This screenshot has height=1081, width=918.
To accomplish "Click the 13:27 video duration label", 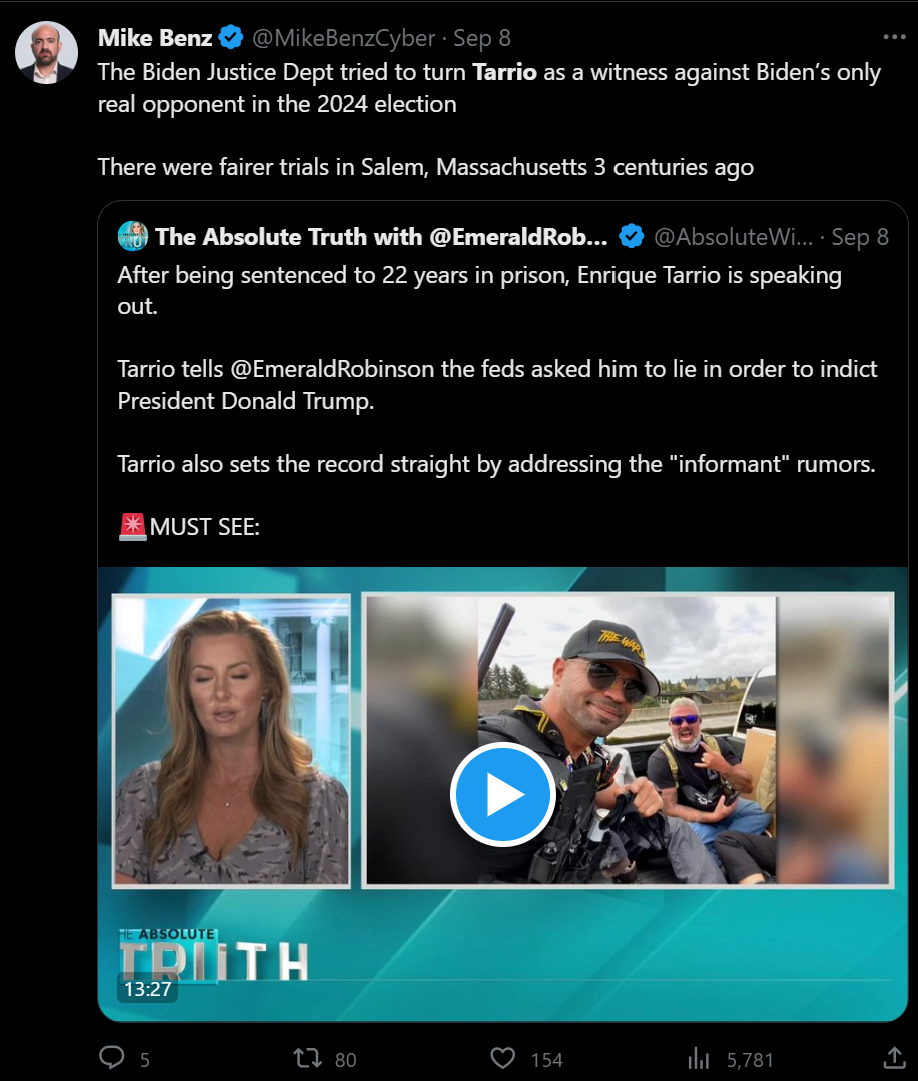I will [147, 989].
